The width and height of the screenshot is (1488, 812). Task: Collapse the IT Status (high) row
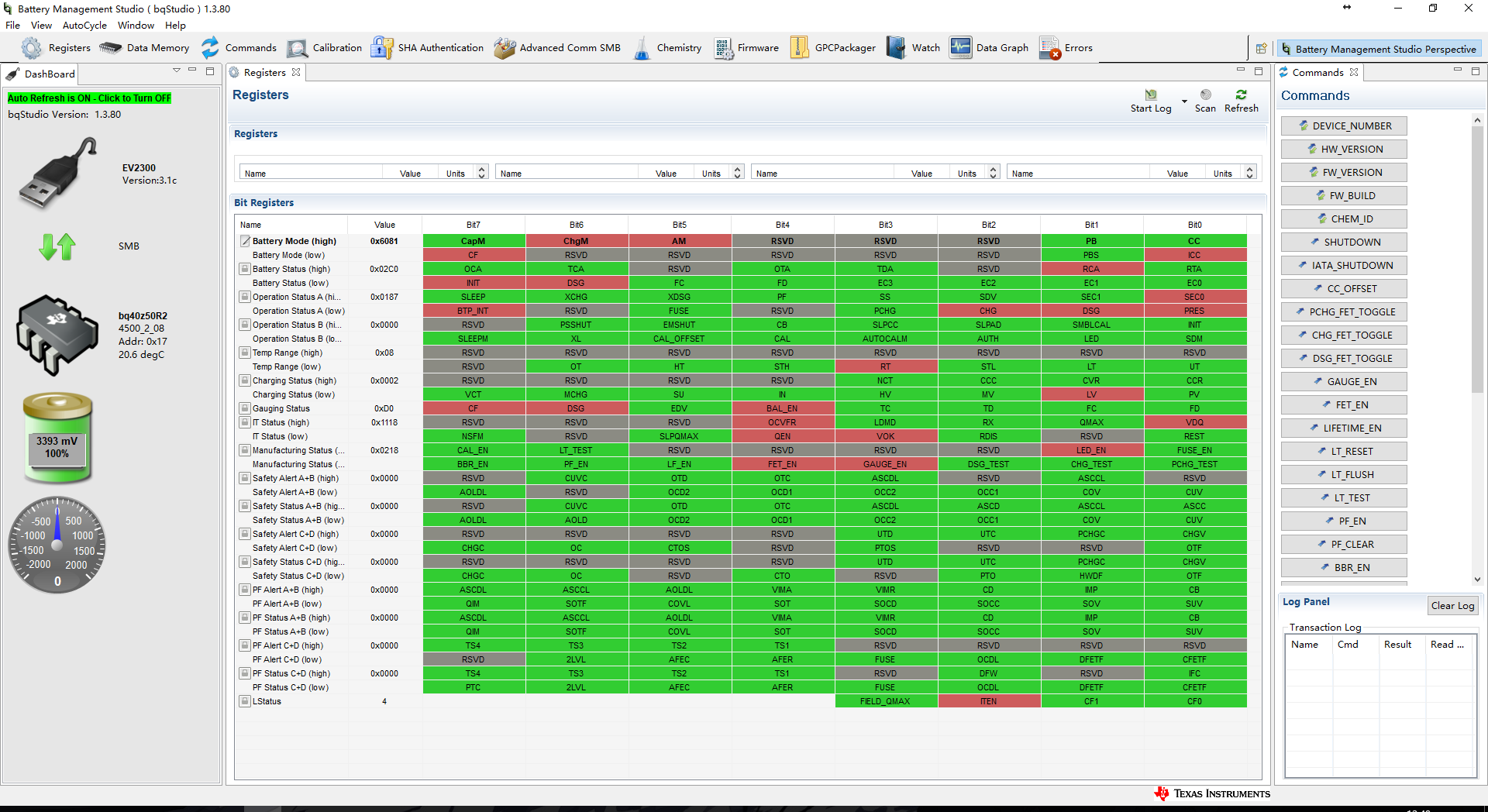click(245, 422)
